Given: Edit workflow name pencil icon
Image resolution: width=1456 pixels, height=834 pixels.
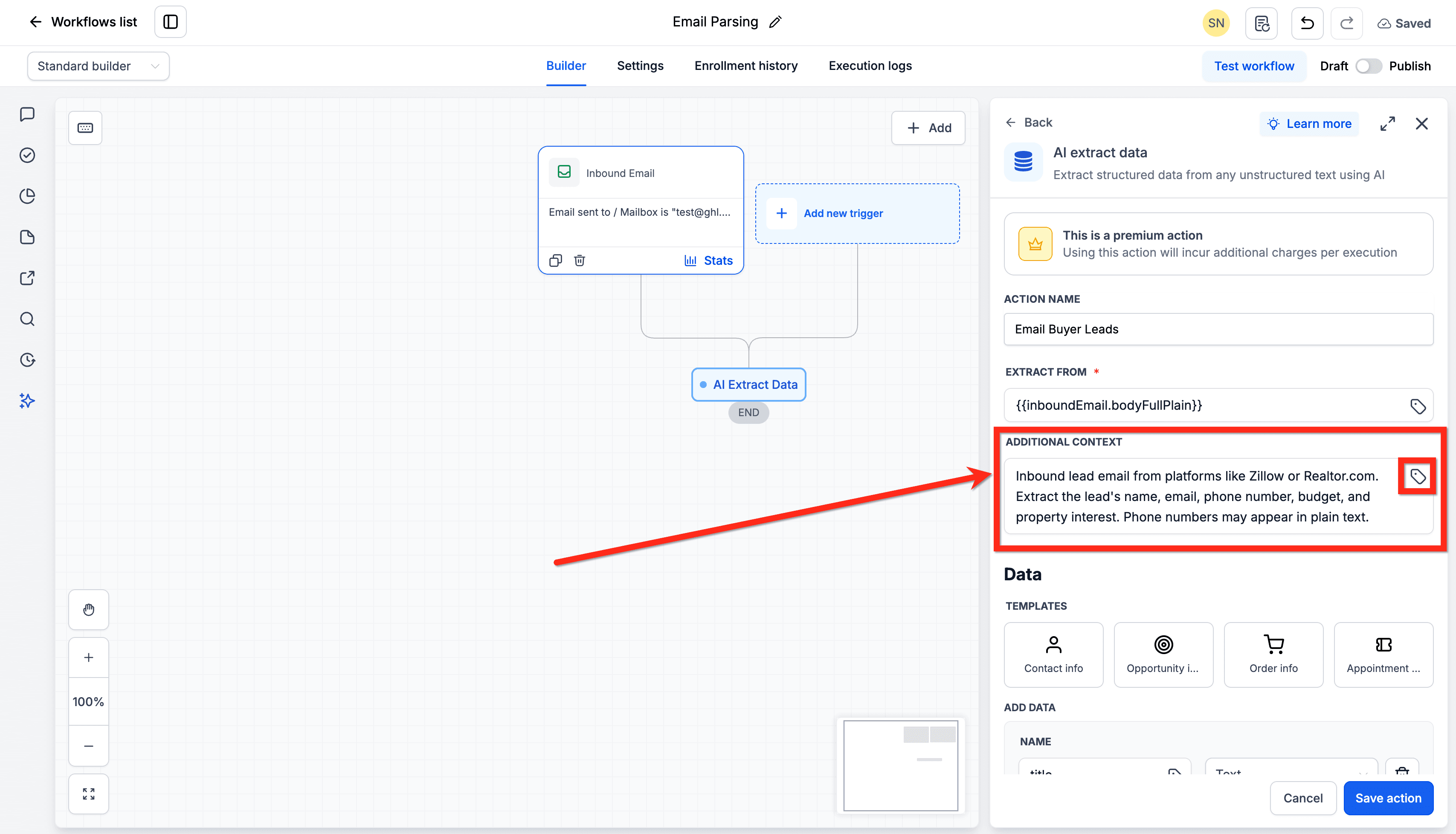Looking at the screenshot, I should point(775,22).
